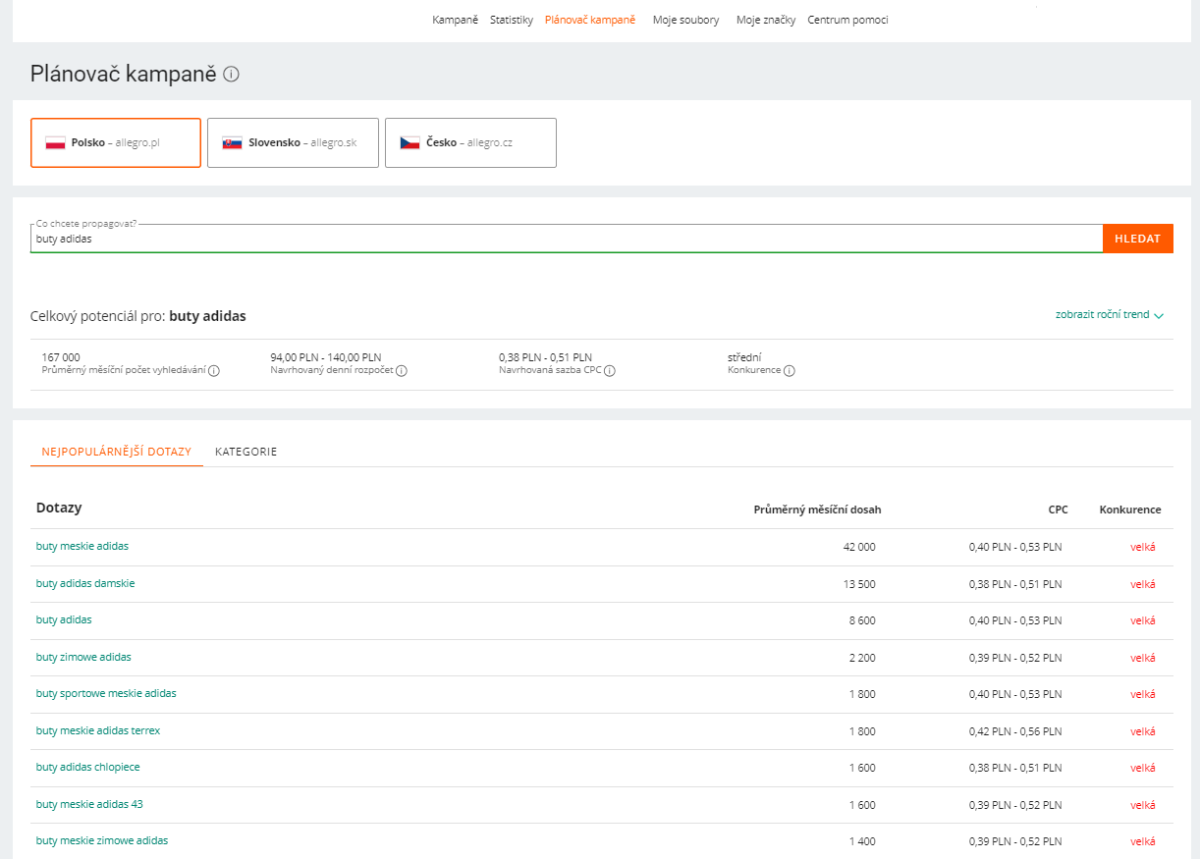Click velká in buty adidas damskie row
This screenshot has width=1200, height=859.
1143,584
